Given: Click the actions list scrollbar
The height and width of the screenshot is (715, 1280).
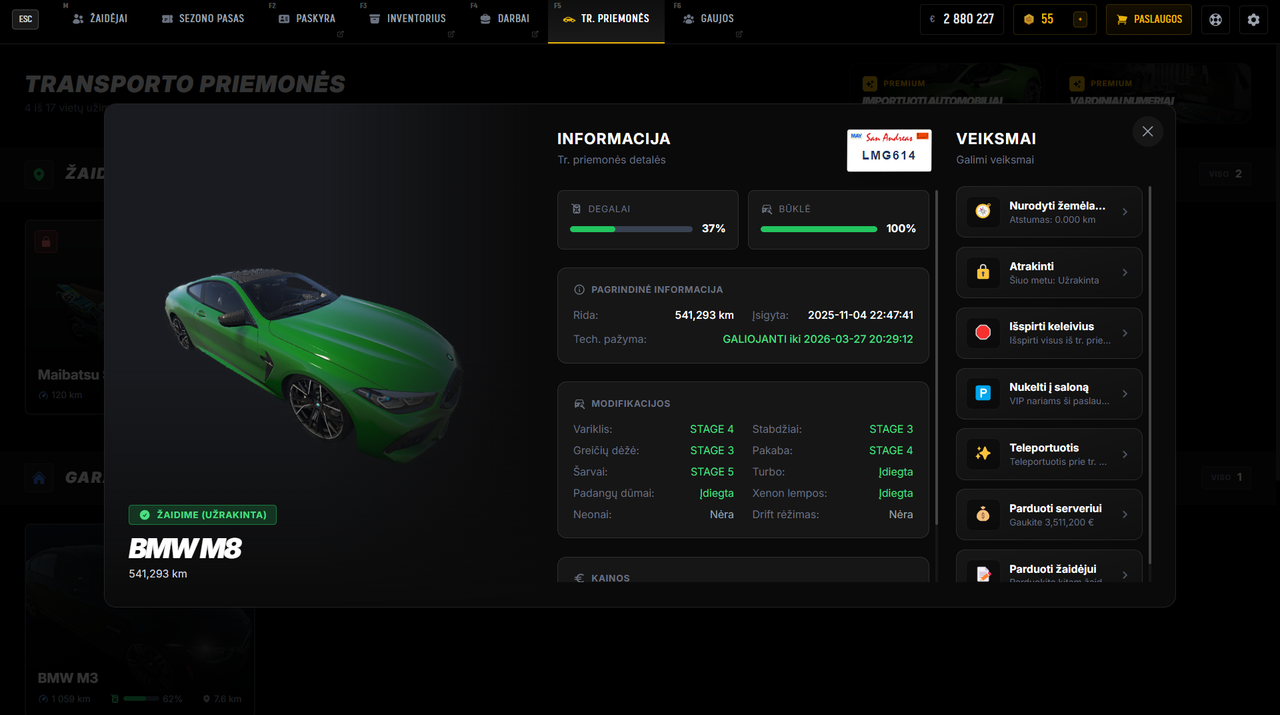Looking at the screenshot, I should pos(1150,375).
